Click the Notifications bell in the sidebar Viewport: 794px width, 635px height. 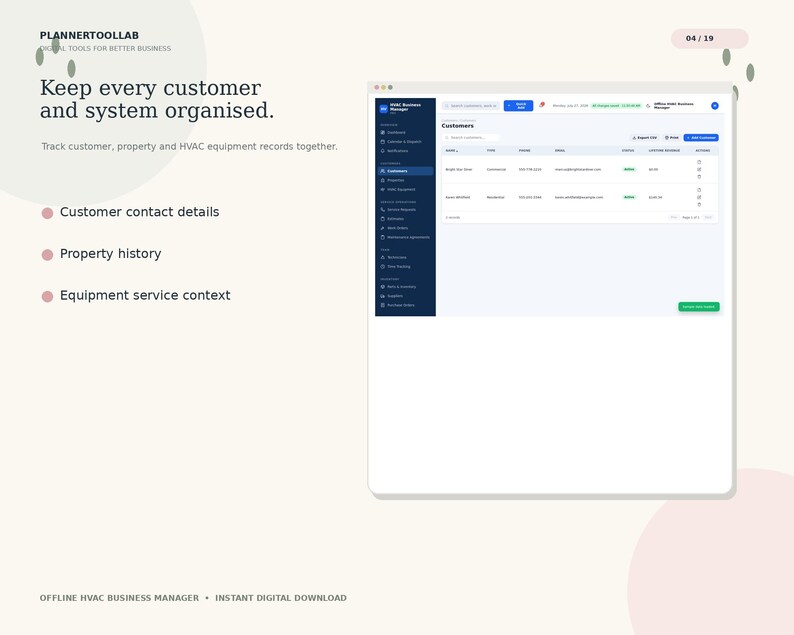coord(382,150)
